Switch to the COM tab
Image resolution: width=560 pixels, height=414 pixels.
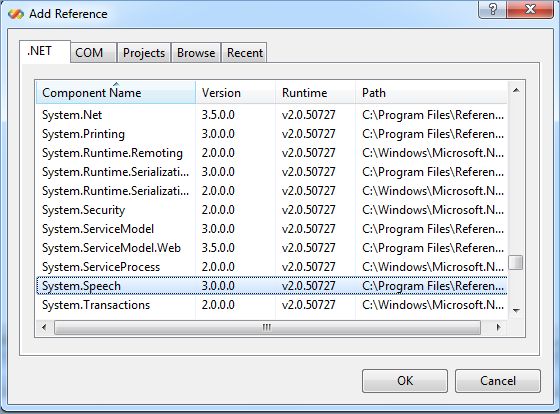tap(94, 53)
